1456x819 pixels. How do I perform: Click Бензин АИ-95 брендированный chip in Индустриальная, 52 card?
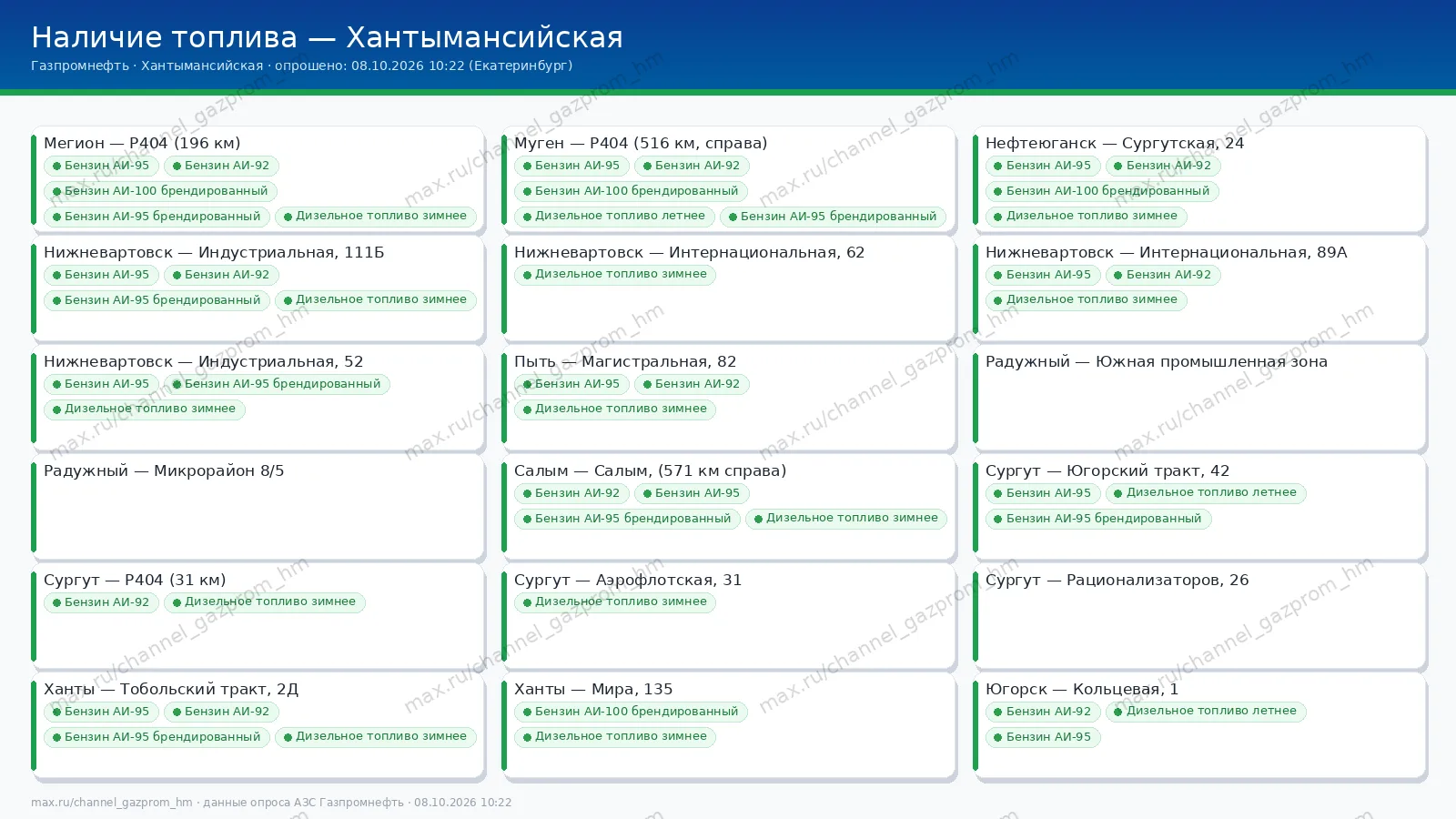(x=277, y=384)
